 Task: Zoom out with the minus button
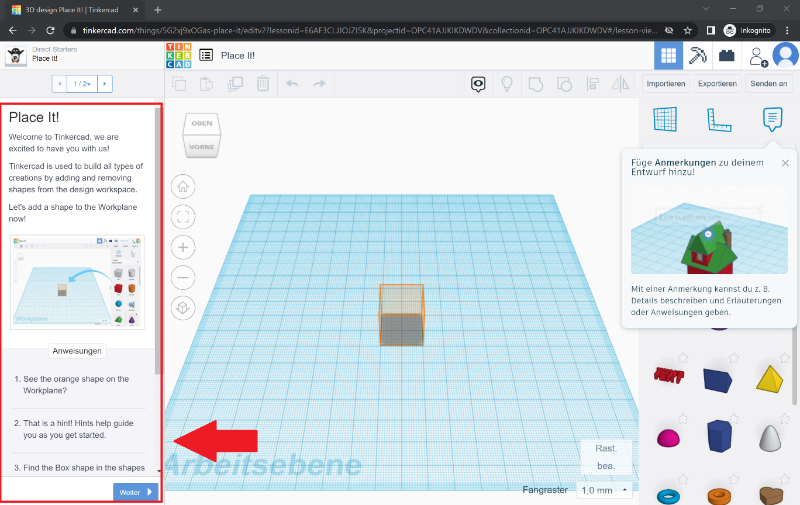(x=183, y=277)
